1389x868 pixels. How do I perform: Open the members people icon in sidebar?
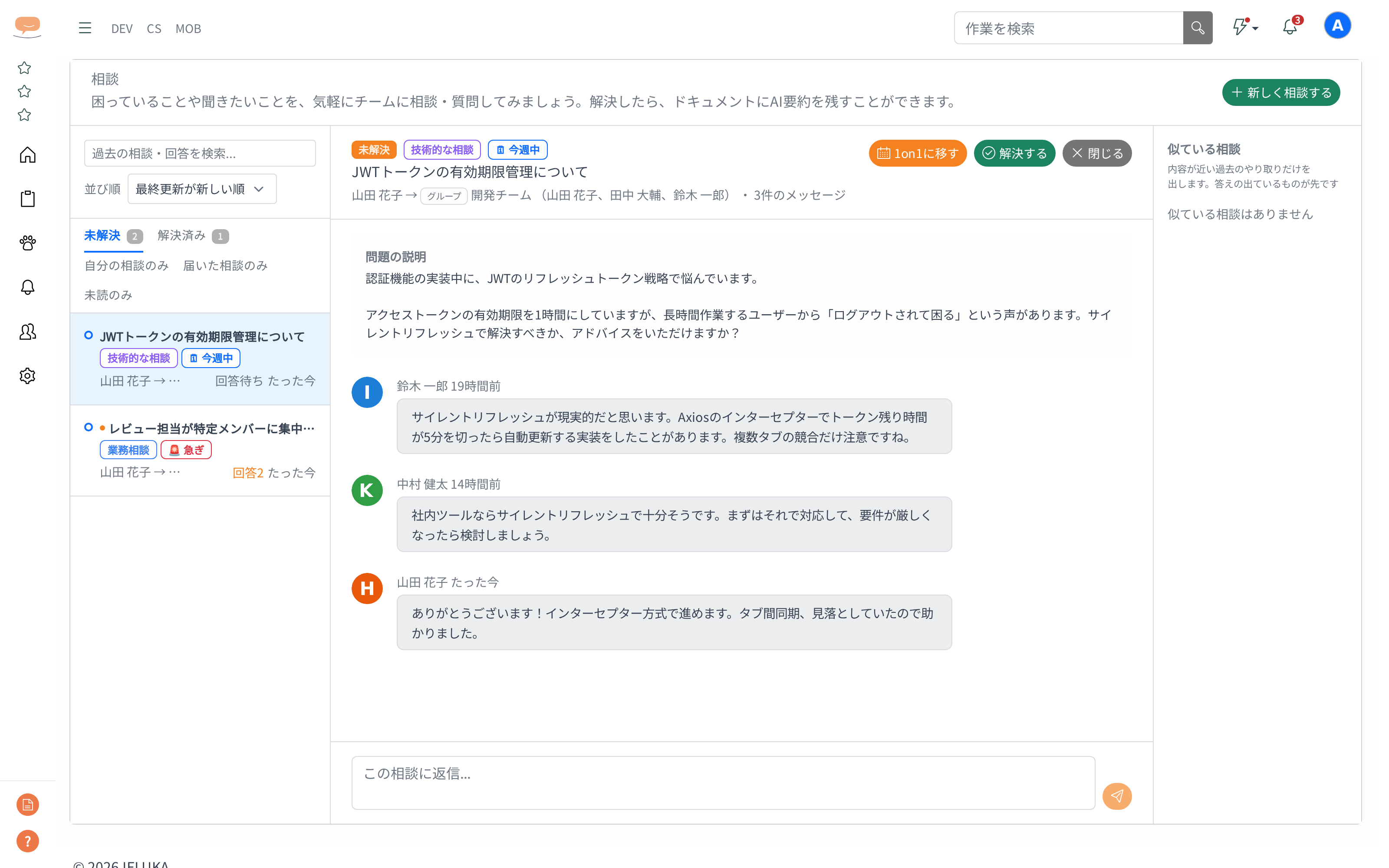click(x=27, y=332)
